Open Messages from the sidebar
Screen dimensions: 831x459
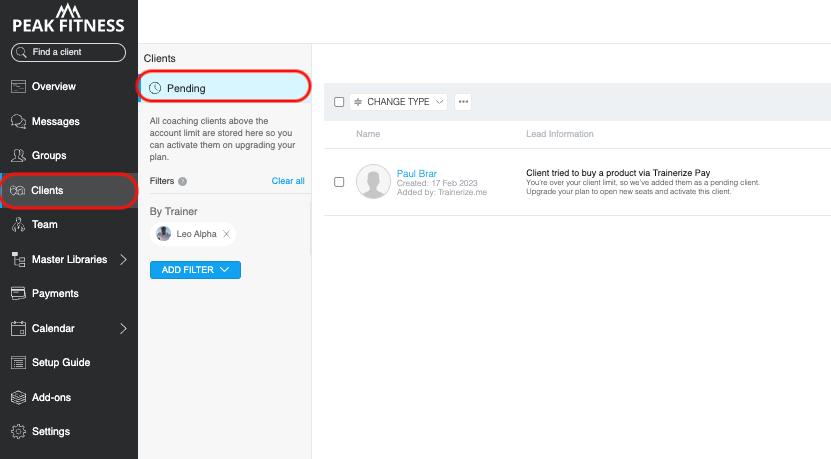point(18,122)
